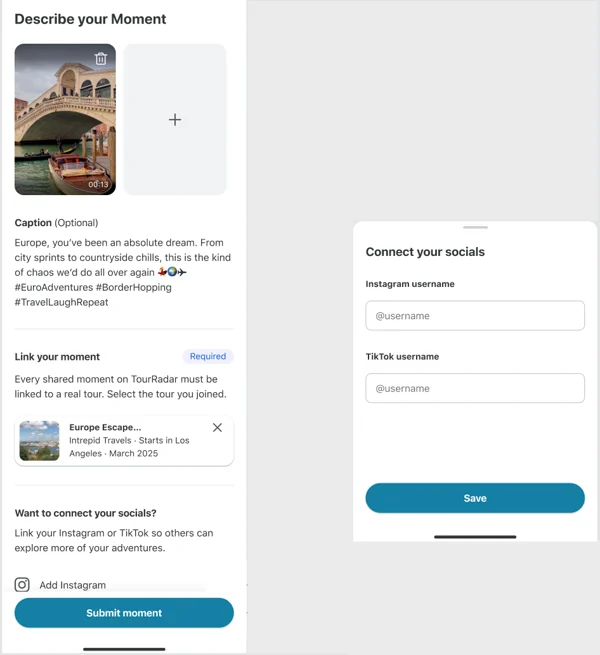Screen dimensions: 600x655
Task: Remove the linked Europe Escape tour
Action: point(217,427)
